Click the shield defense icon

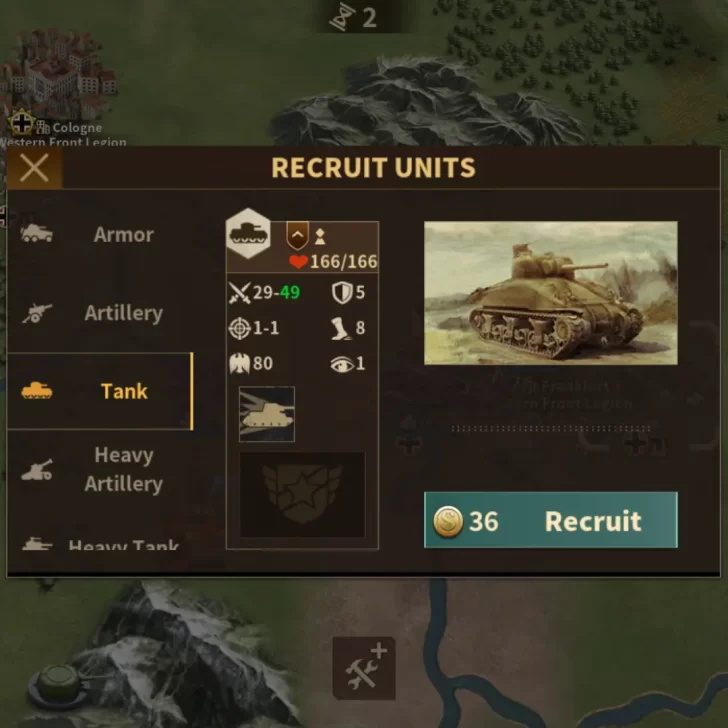click(x=342, y=293)
